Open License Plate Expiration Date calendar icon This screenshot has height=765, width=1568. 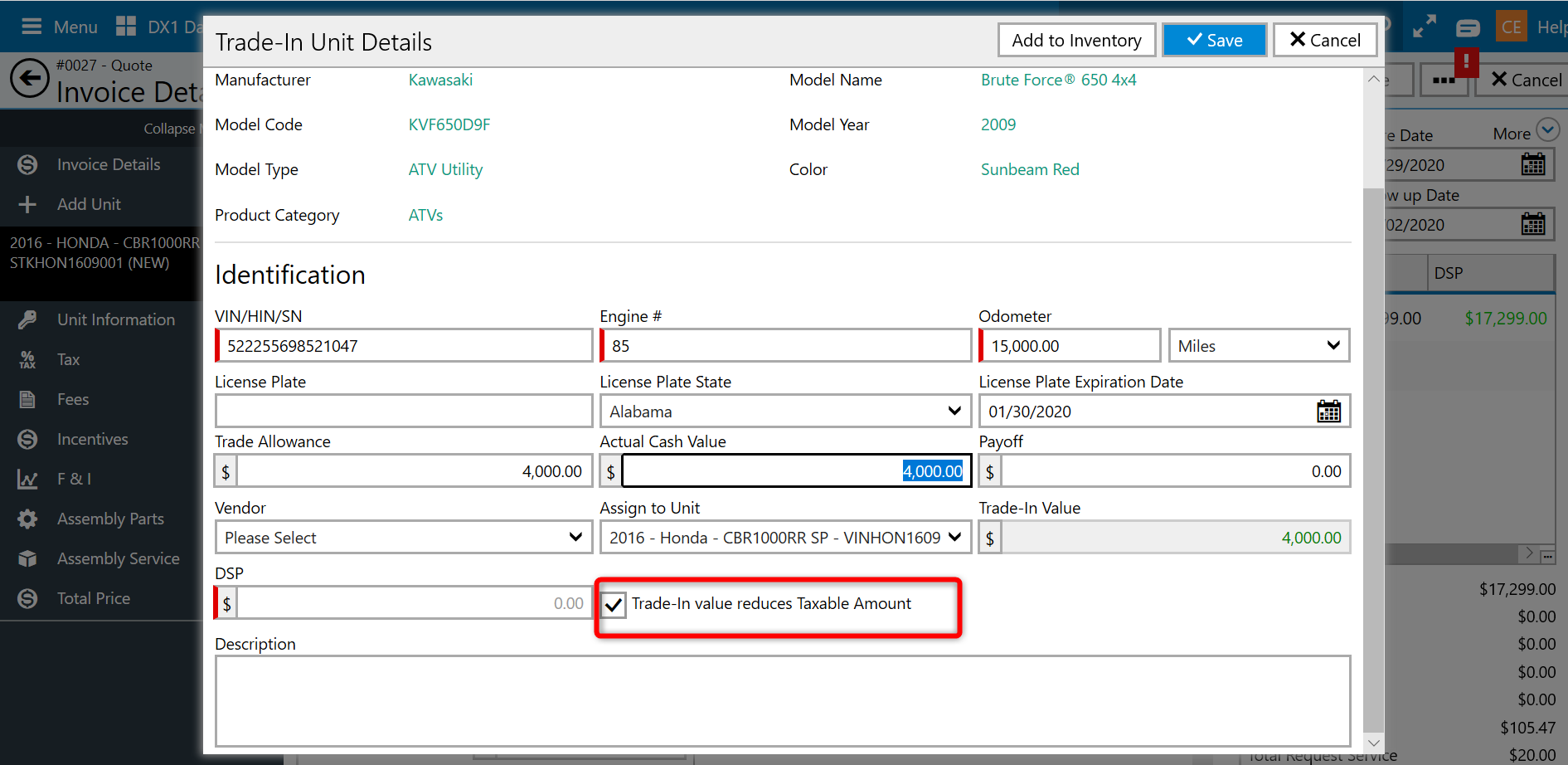(x=1328, y=412)
